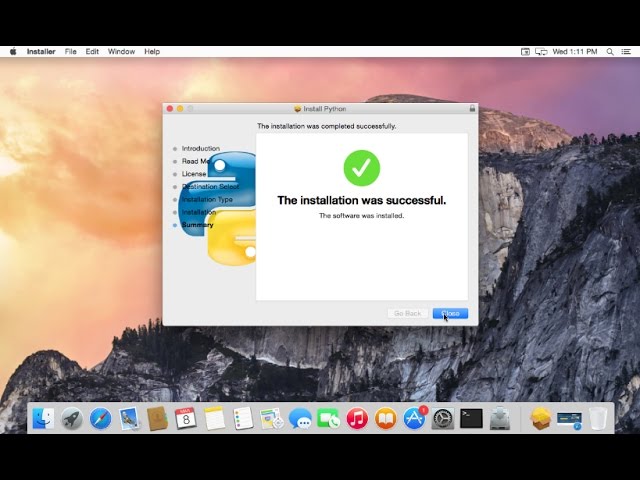Open Launchpad from the Dock
The image size is (640, 480).
72,418
